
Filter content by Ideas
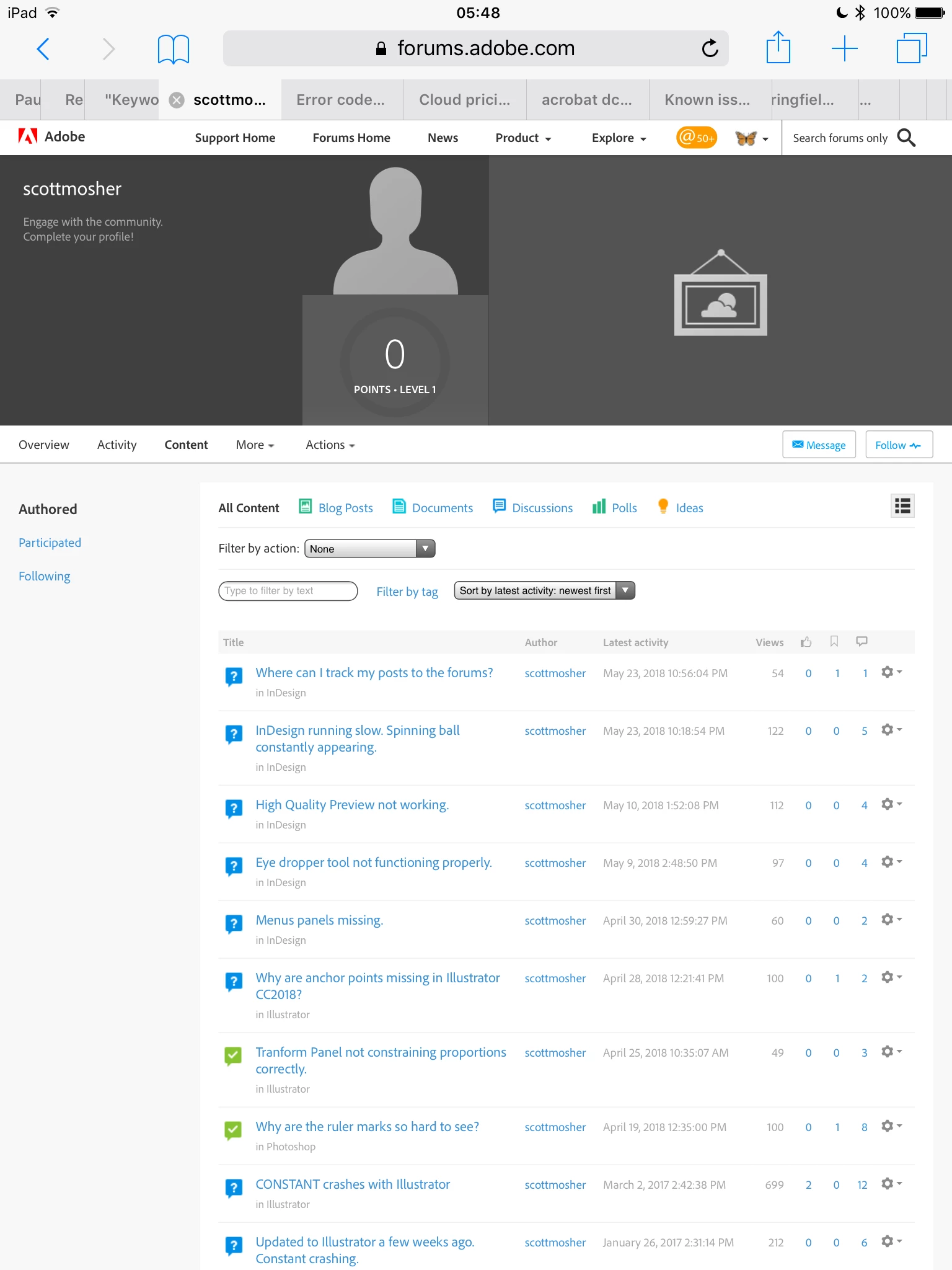680,507
